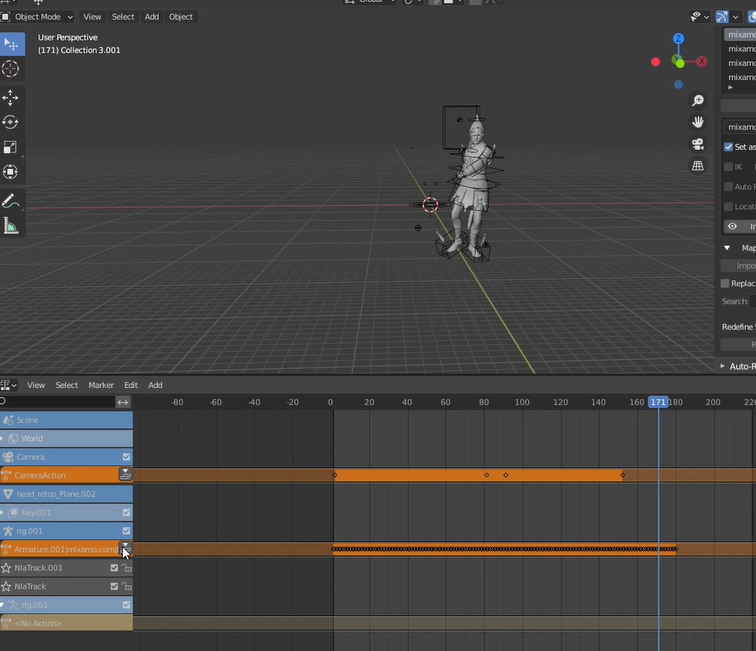
Task: Open the Object Mode dropdown
Action: click(39, 17)
